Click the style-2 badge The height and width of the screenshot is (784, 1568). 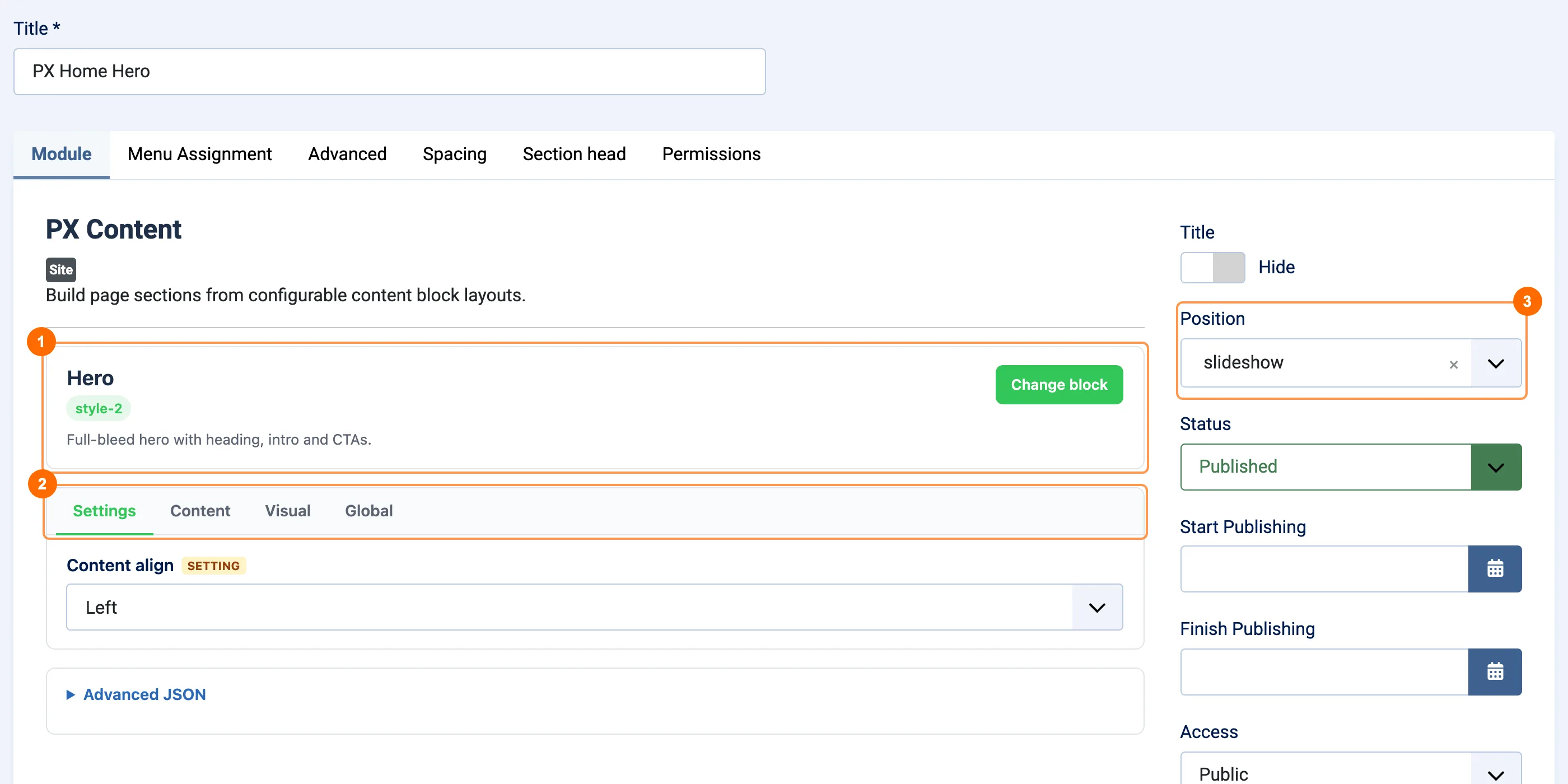pyautogui.click(x=99, y=408)
